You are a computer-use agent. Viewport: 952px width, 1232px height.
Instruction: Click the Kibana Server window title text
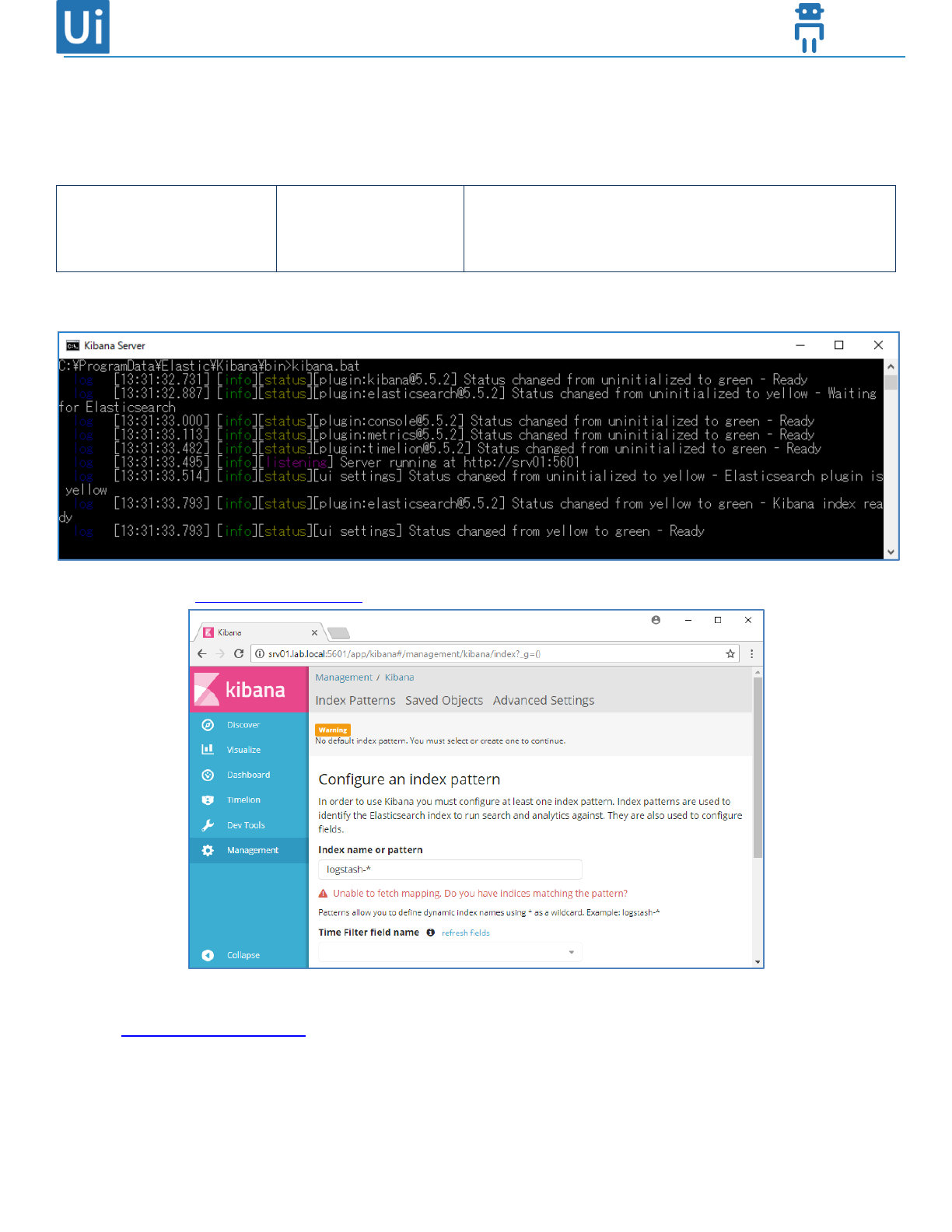[114, 345]
